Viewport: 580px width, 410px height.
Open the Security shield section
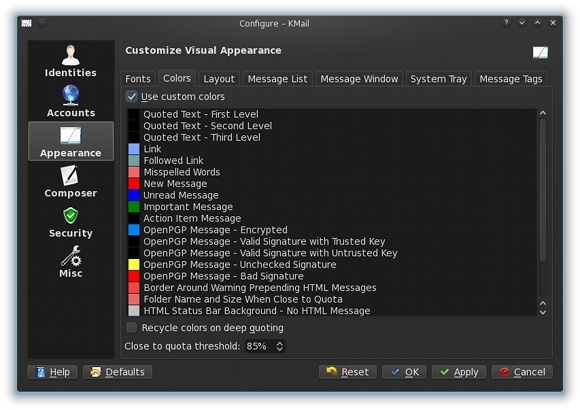point(71,222)
